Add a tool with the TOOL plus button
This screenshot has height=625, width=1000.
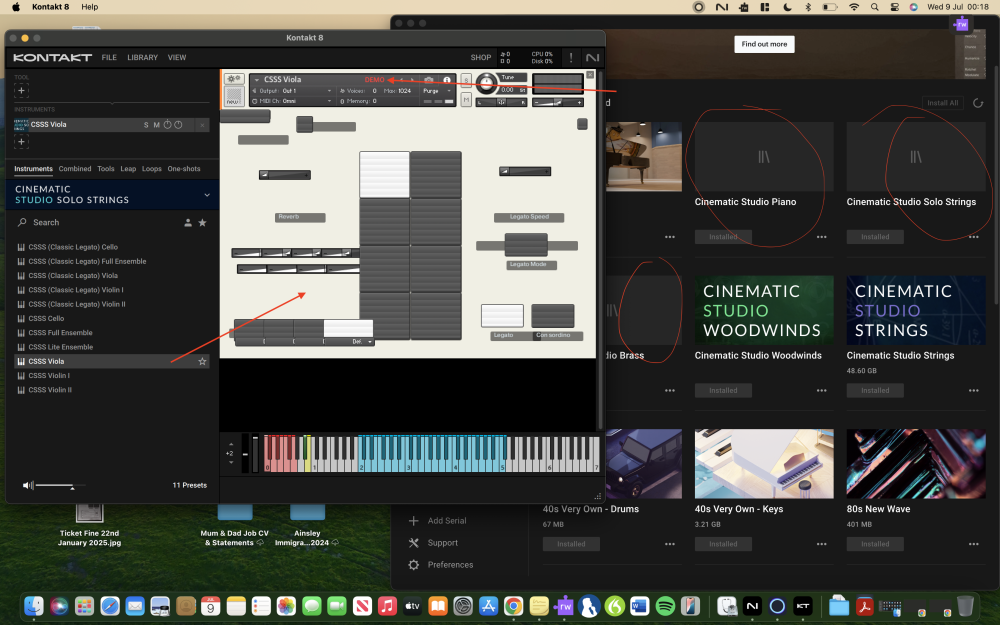pyautogui.click(x=21, y=91)
